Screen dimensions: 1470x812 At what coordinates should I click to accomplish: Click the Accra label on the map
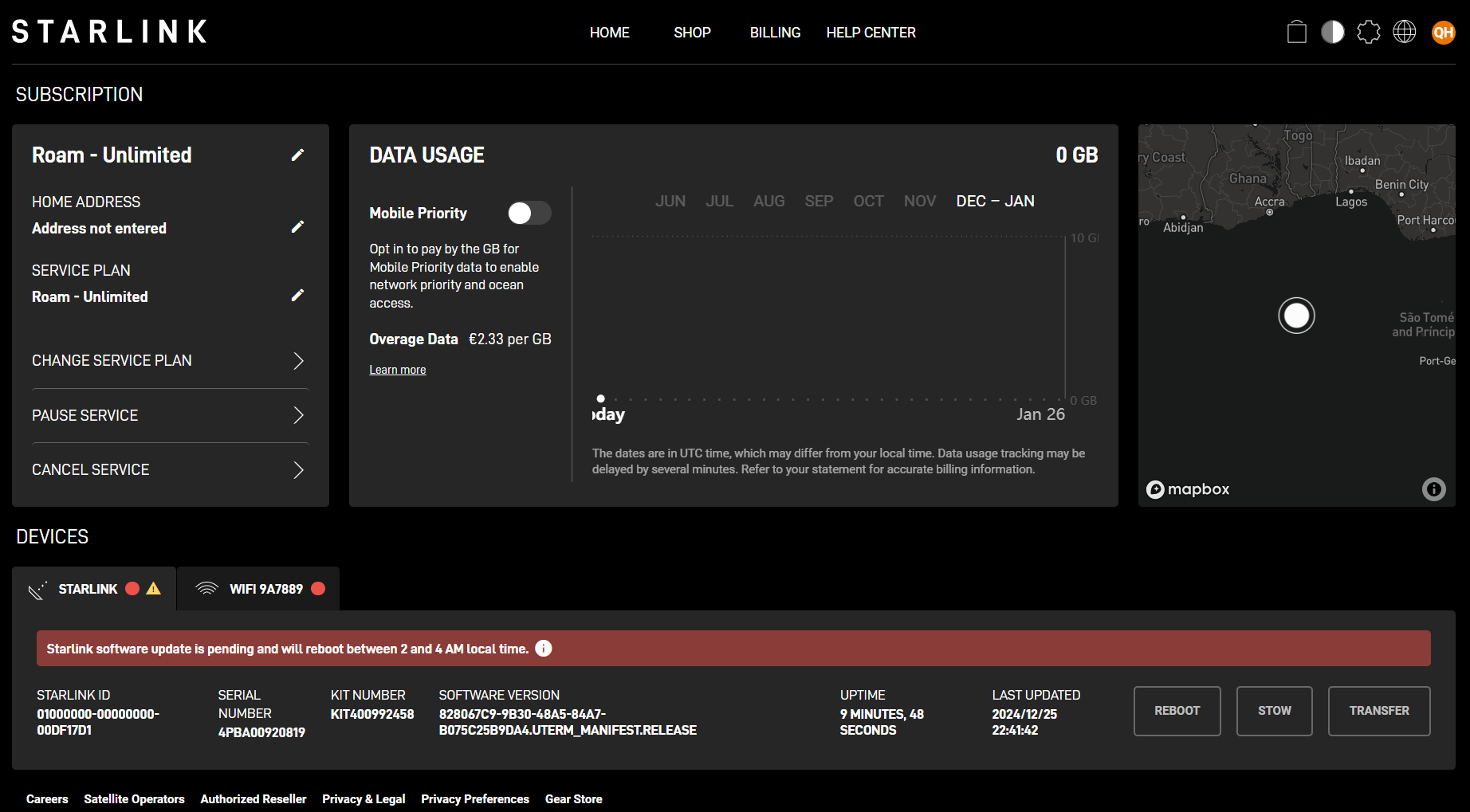pos(1269,202)
